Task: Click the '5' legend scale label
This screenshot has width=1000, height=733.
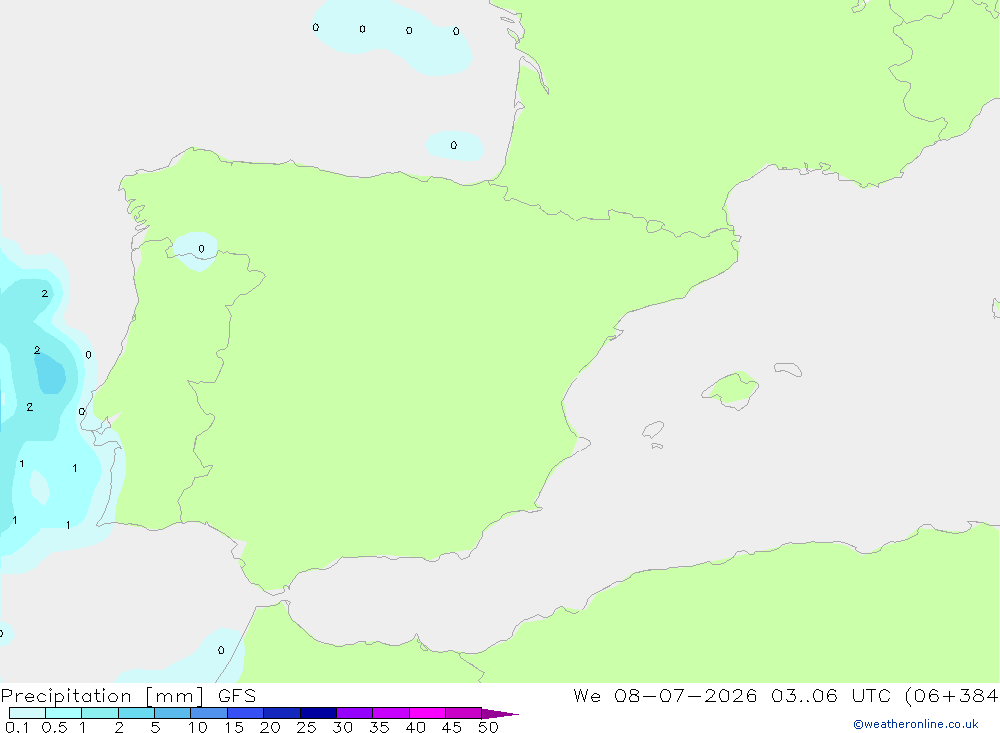Action: 155,727
